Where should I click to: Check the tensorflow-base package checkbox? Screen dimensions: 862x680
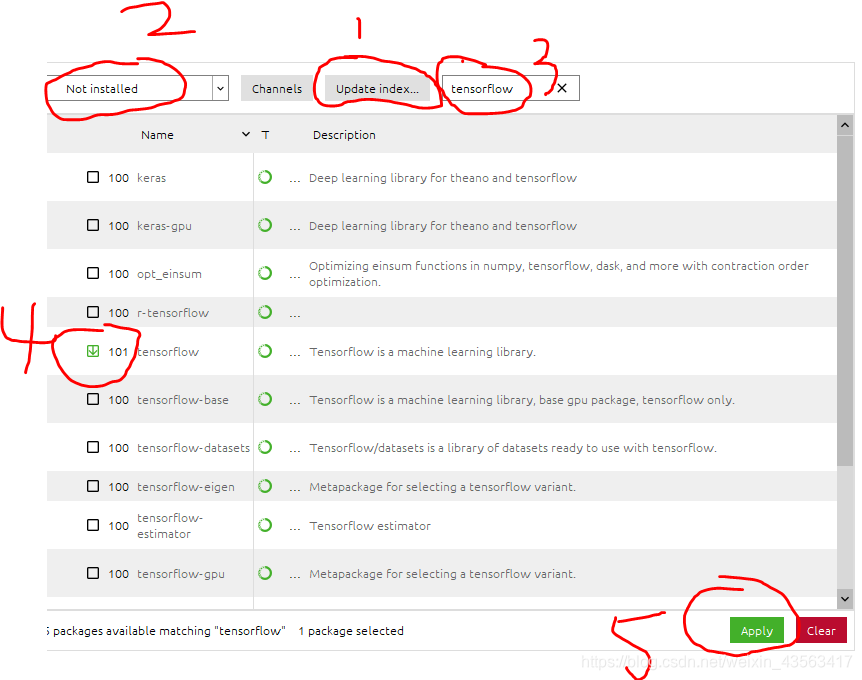point(93,399)
